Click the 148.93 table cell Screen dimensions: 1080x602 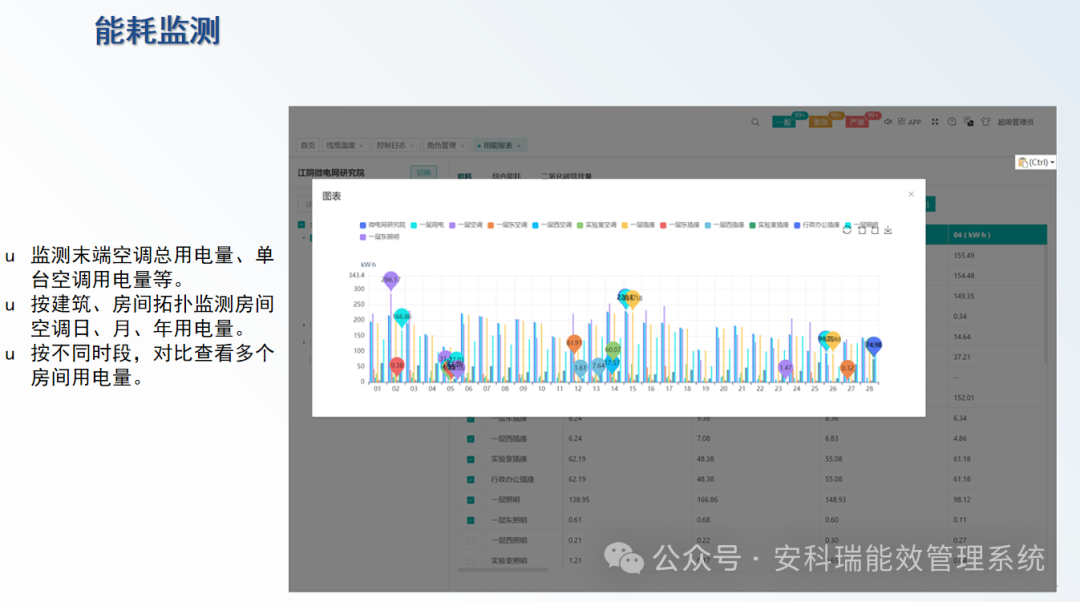[835, 500]
